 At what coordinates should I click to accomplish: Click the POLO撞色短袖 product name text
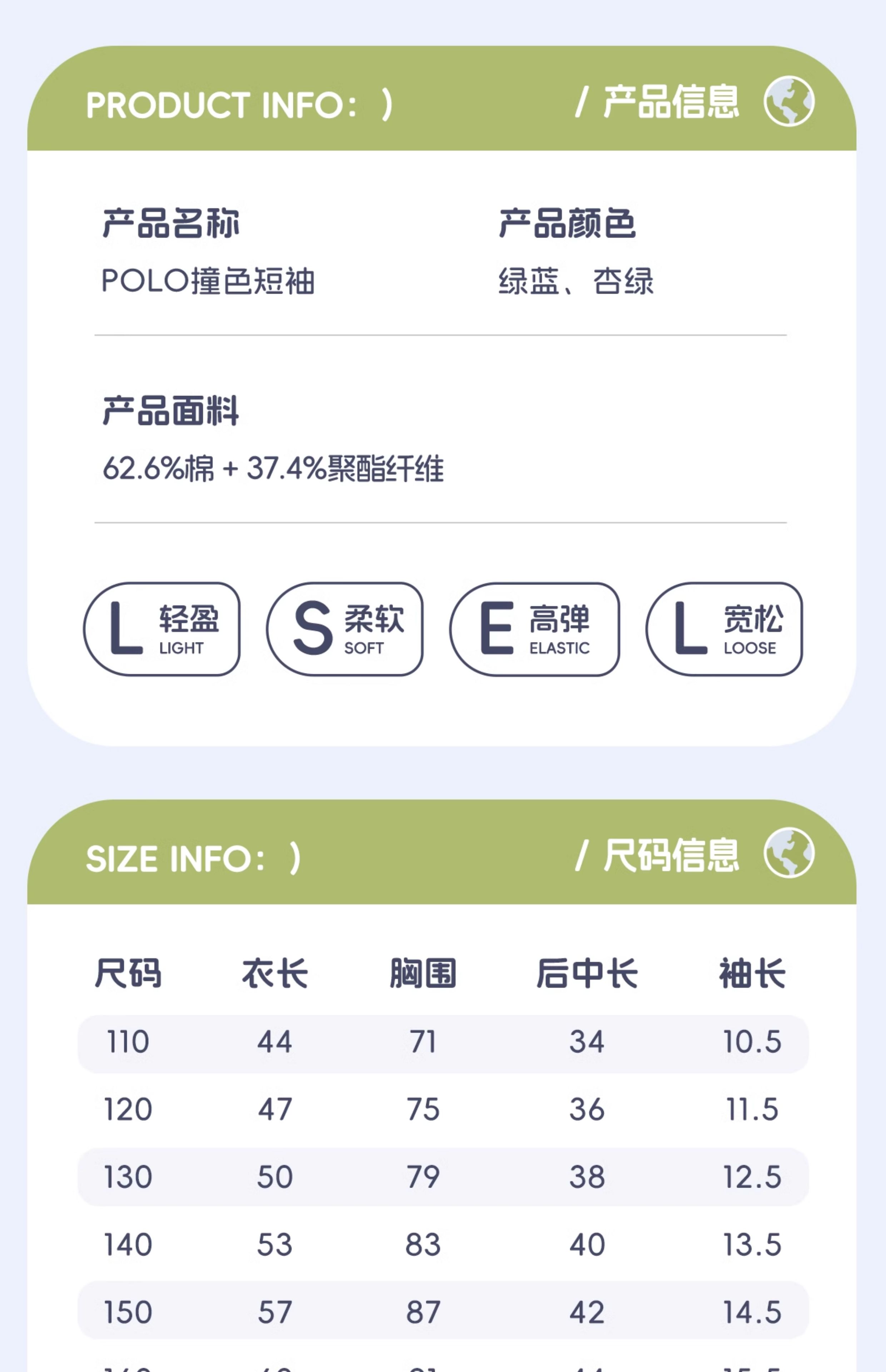pos(208,281)
